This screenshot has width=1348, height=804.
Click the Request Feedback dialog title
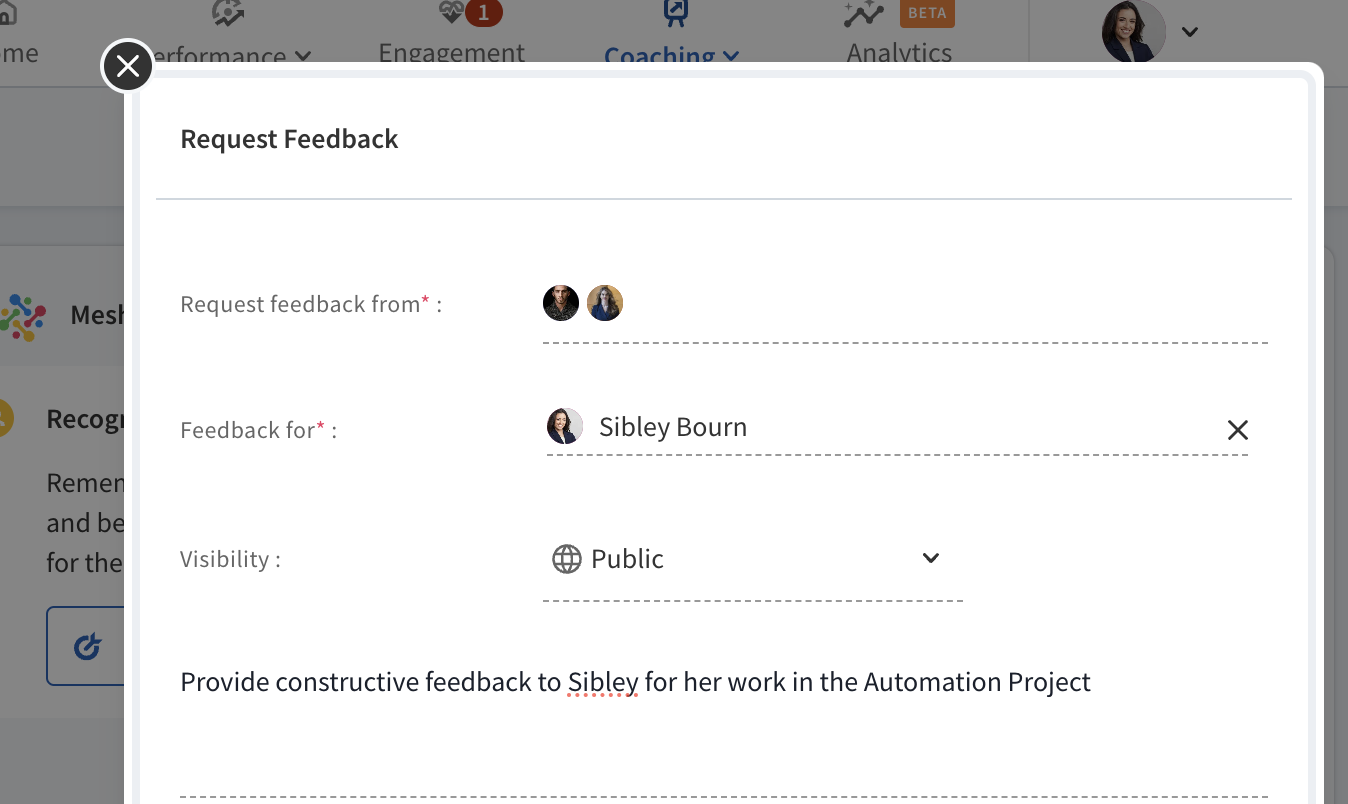point(289,139)
